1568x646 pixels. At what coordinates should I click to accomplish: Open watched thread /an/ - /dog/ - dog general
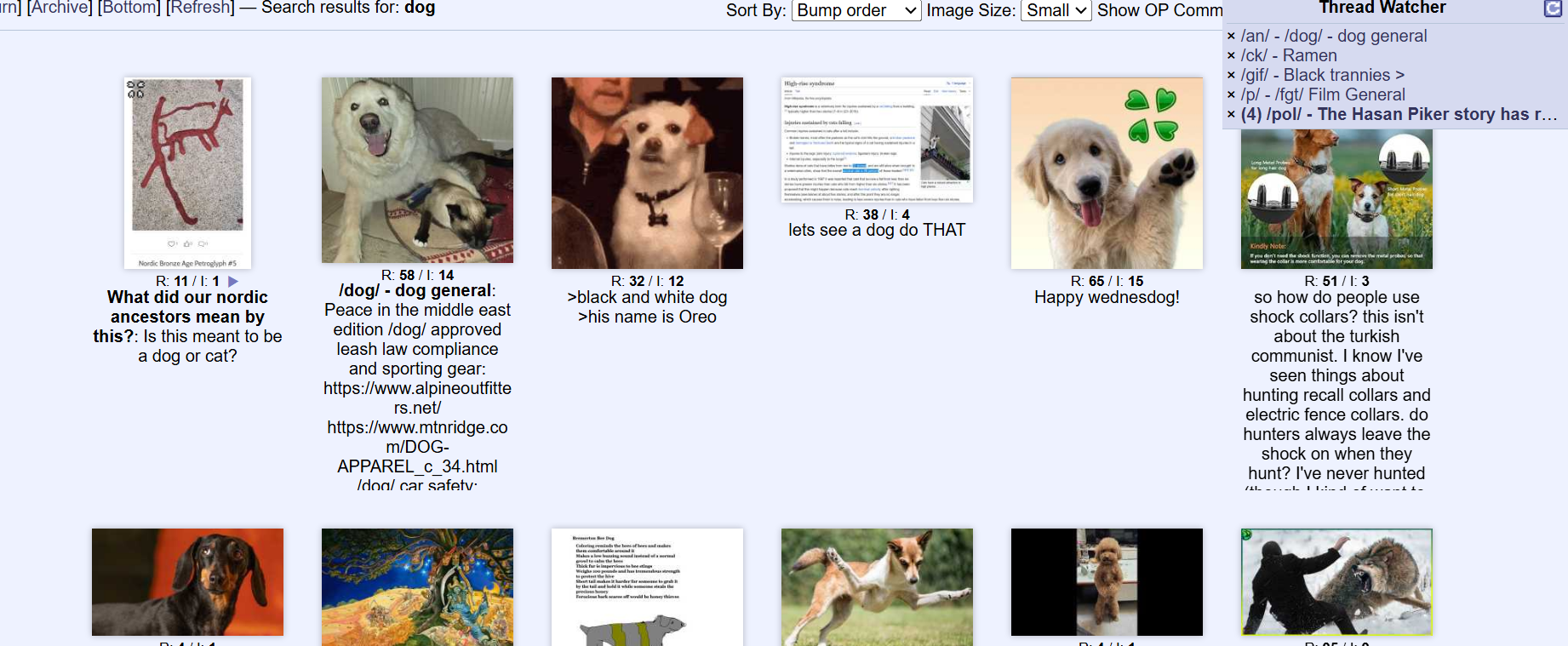(x=1334, y=36)
